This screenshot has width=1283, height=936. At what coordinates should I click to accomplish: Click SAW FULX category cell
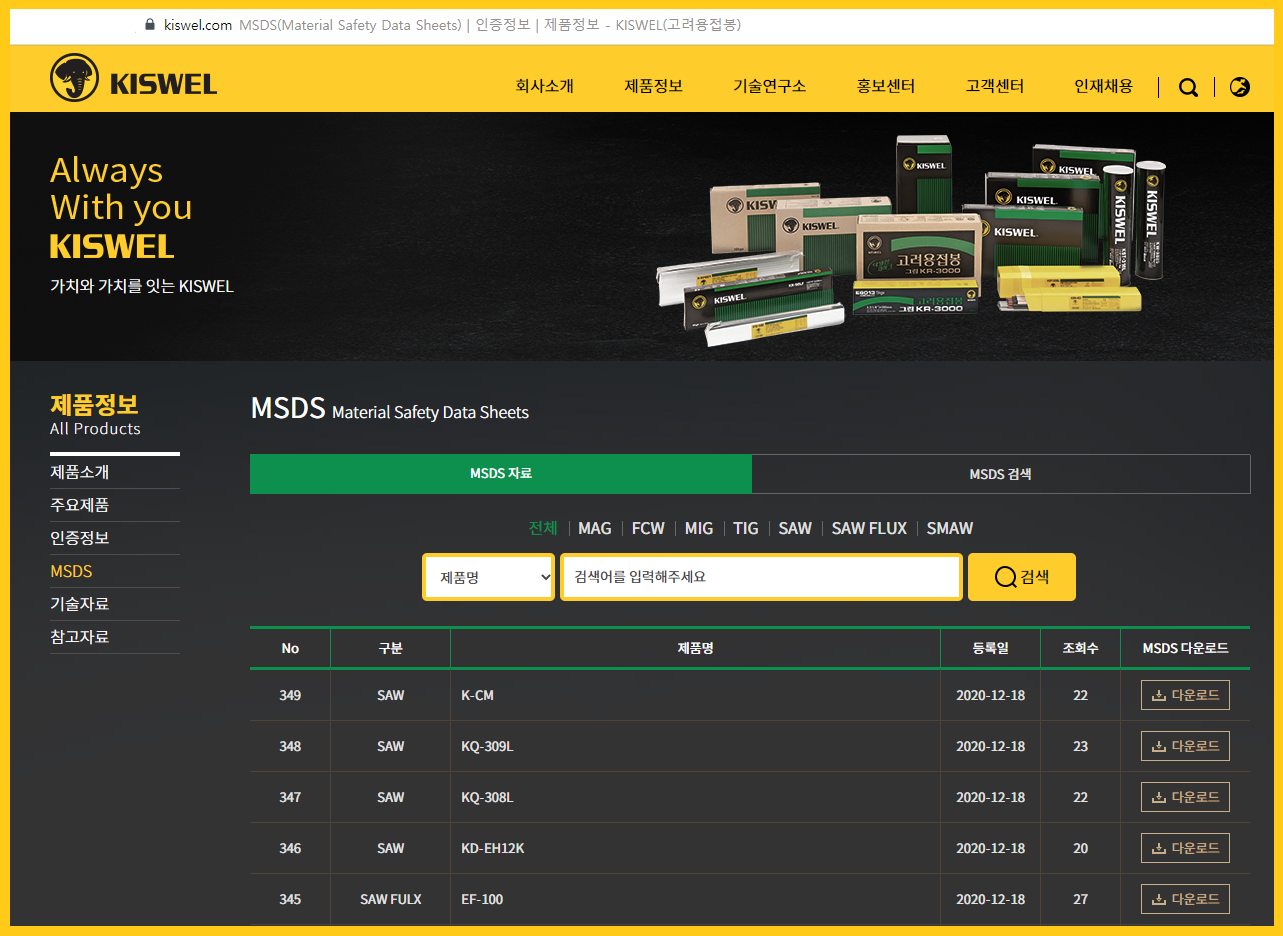(390, 899)
